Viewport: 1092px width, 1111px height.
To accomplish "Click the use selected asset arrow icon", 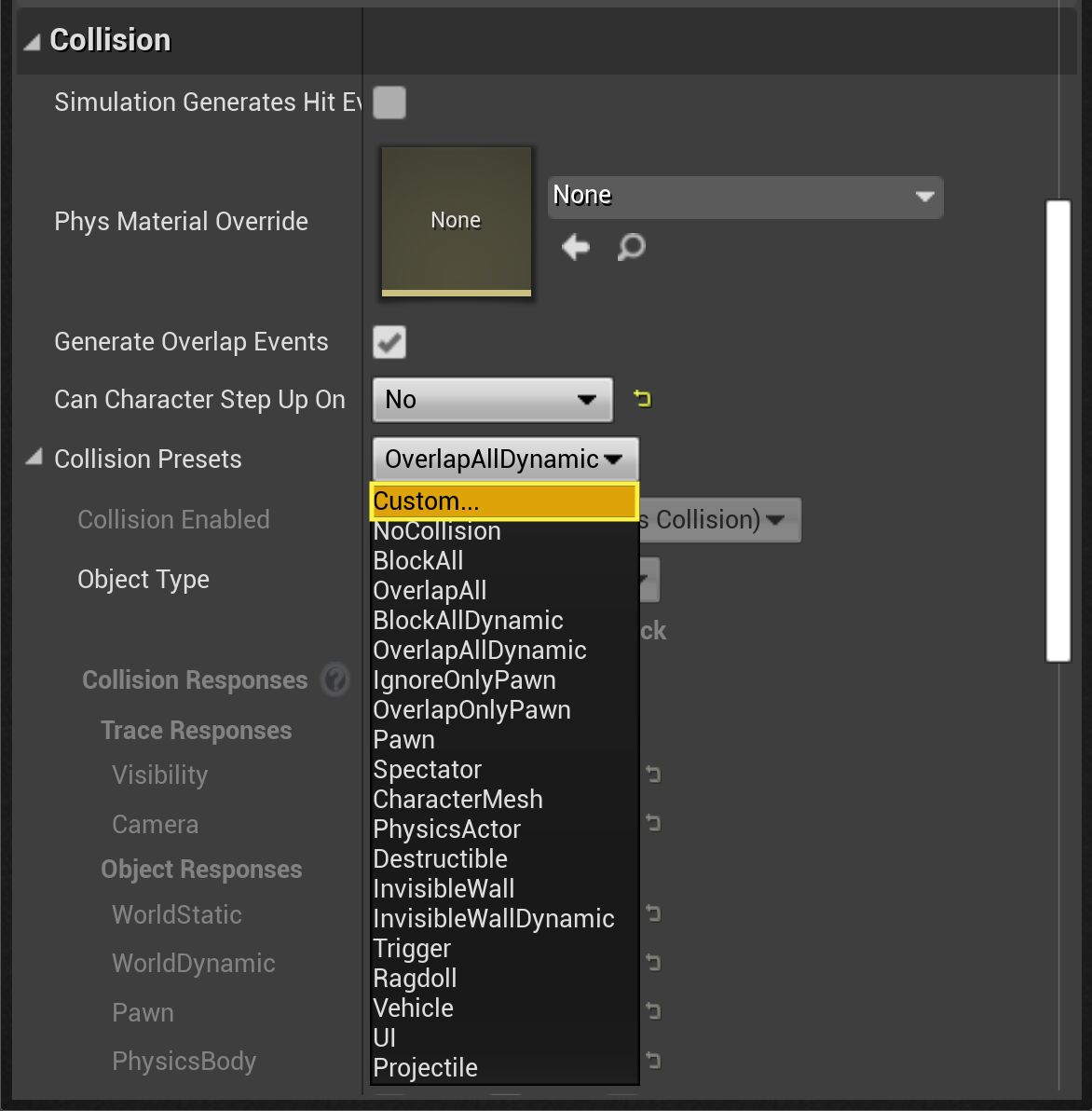I will tap(576, 247).
